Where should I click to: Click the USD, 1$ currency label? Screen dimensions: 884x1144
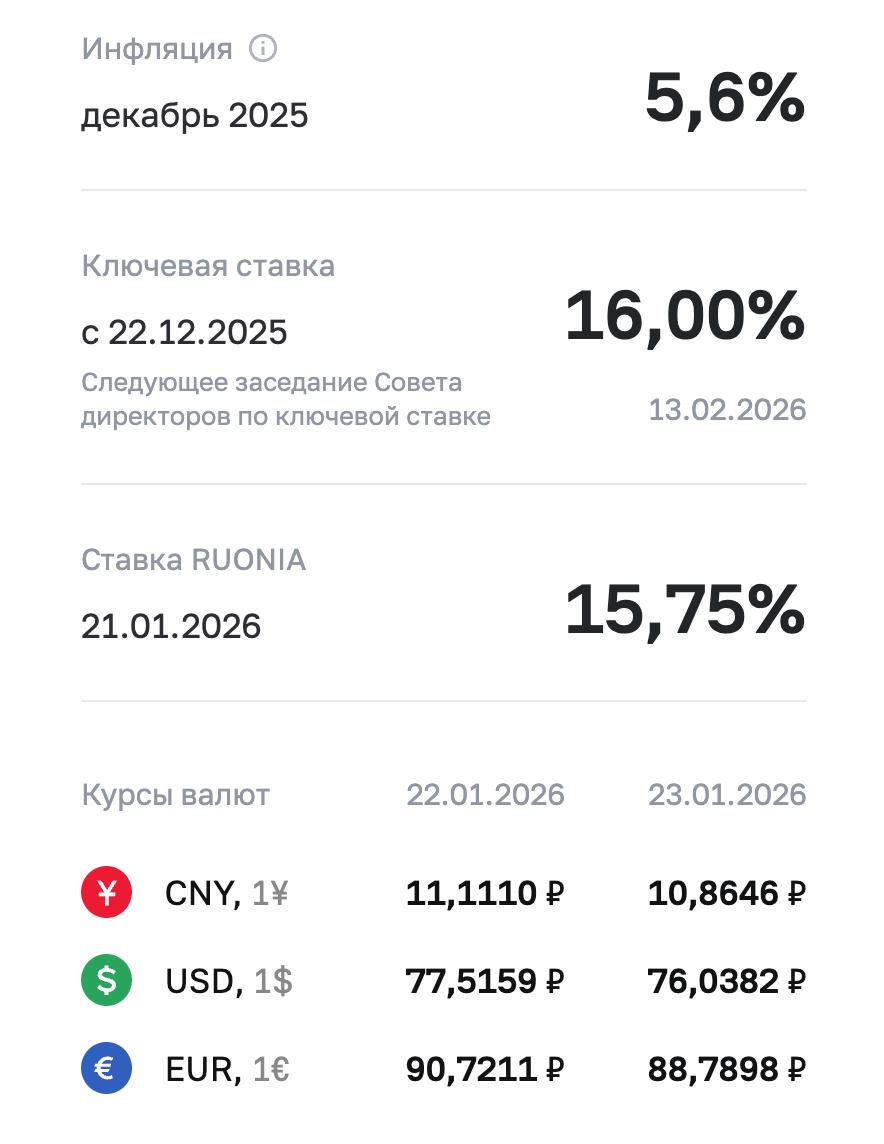click(229, 981)
